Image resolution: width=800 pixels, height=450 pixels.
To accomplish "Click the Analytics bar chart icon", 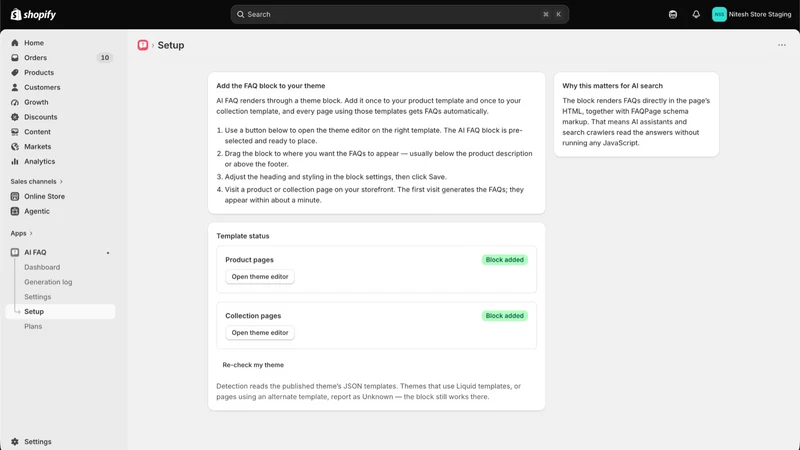I will pyautogui.click(x=15, y=161).
